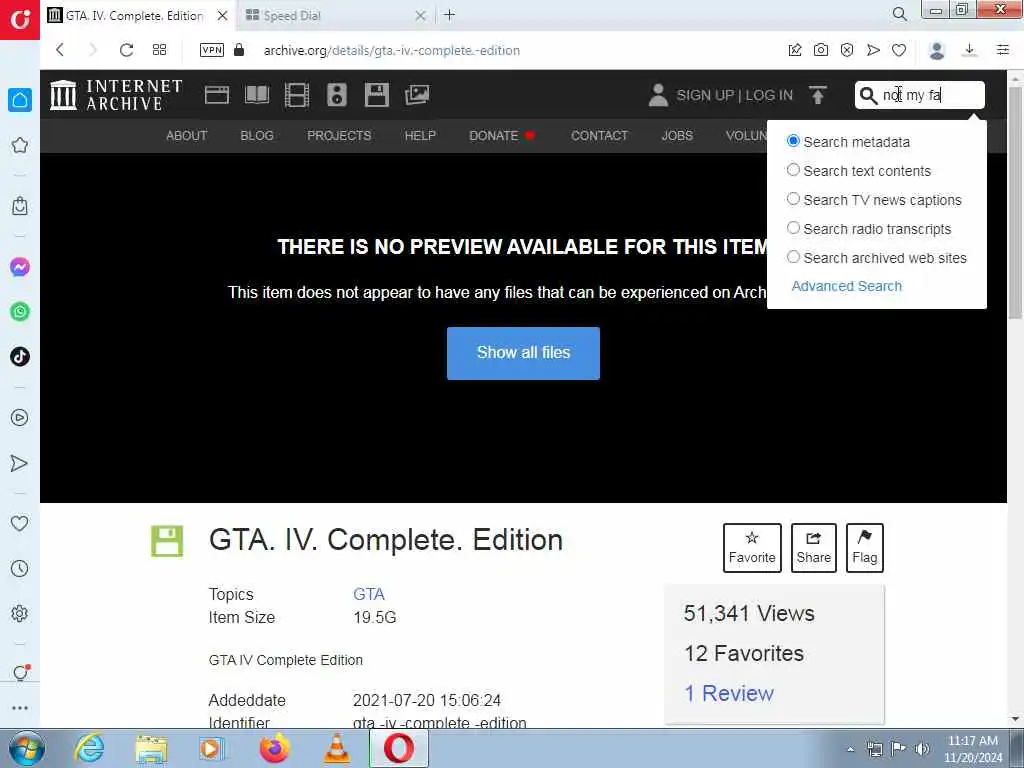1024x768 pixels.
Task: Click the address bar heart bookmark icon
Action: (899, 50)
